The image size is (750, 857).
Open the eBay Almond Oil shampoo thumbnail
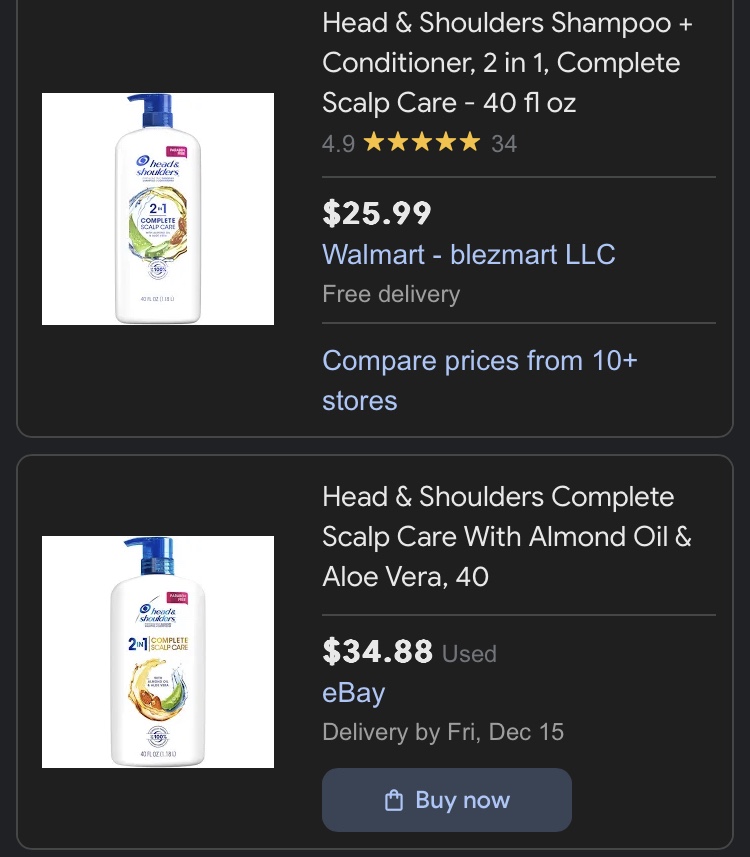click(x=158, y=652)
